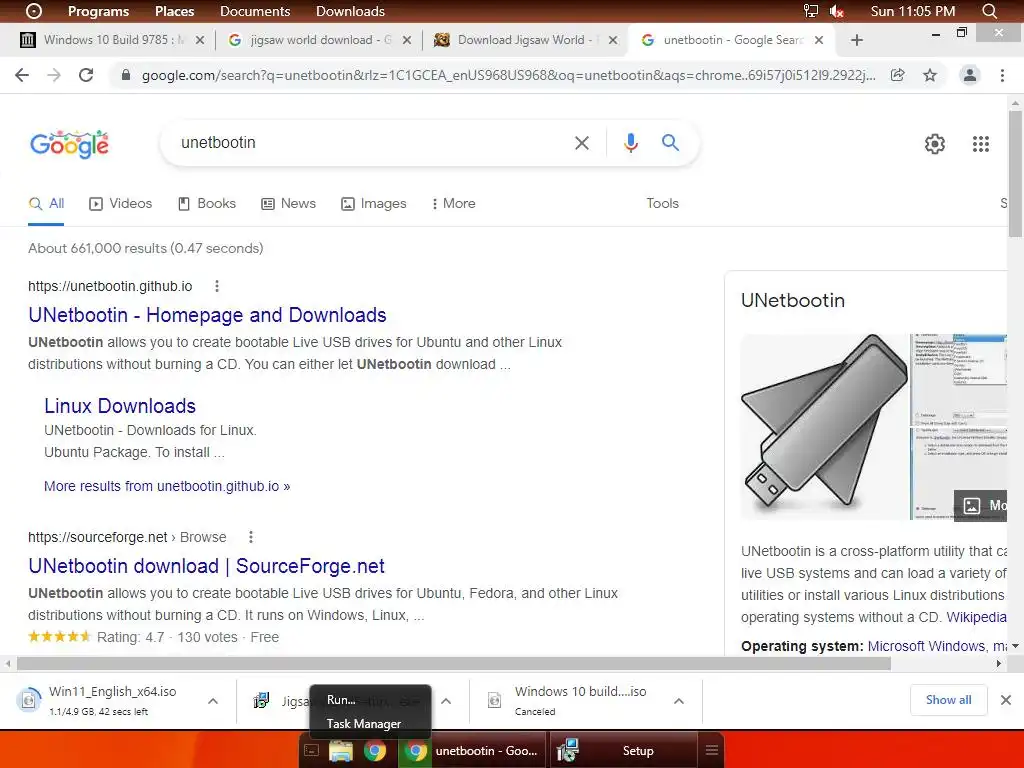Open the first Chrome taskbar icon
The width and height of the screenshot is (1024, 768).
coord(375,751)
